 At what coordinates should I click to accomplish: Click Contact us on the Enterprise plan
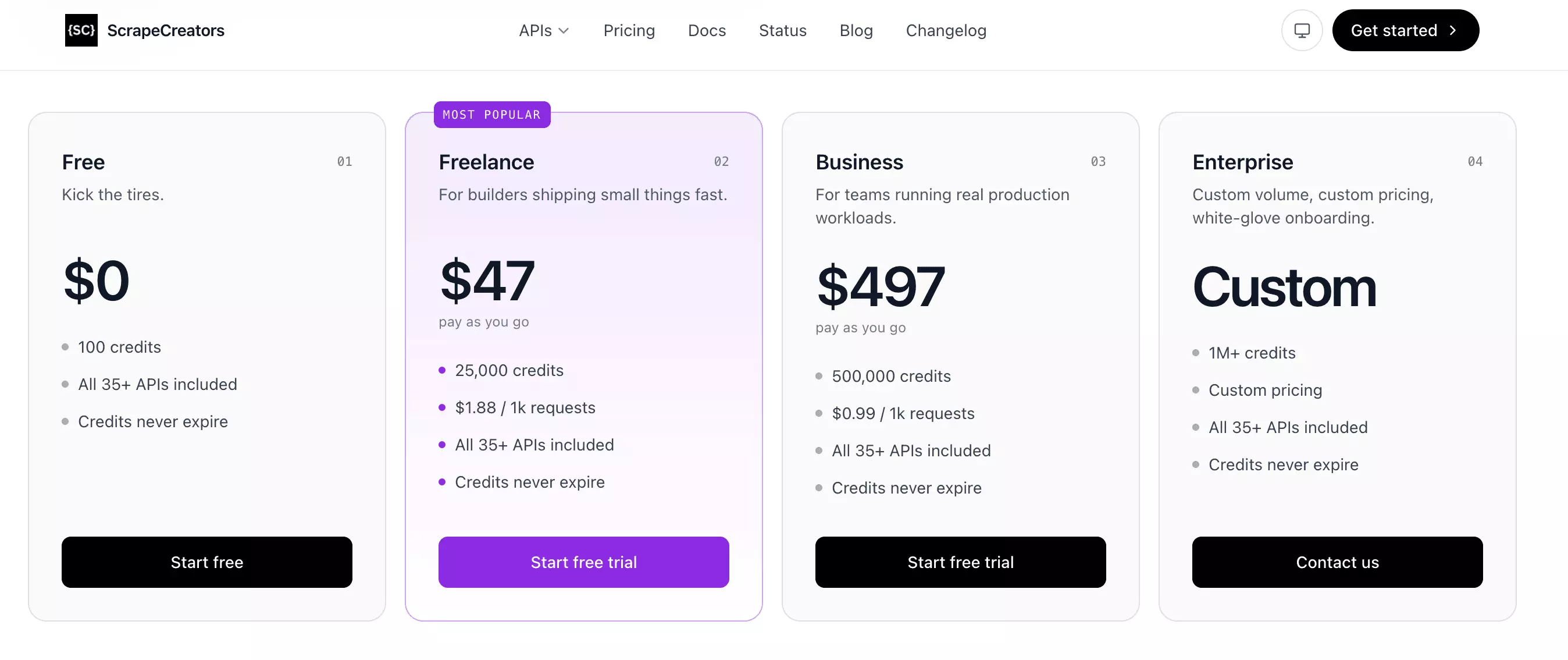[x=1337, y=562]
